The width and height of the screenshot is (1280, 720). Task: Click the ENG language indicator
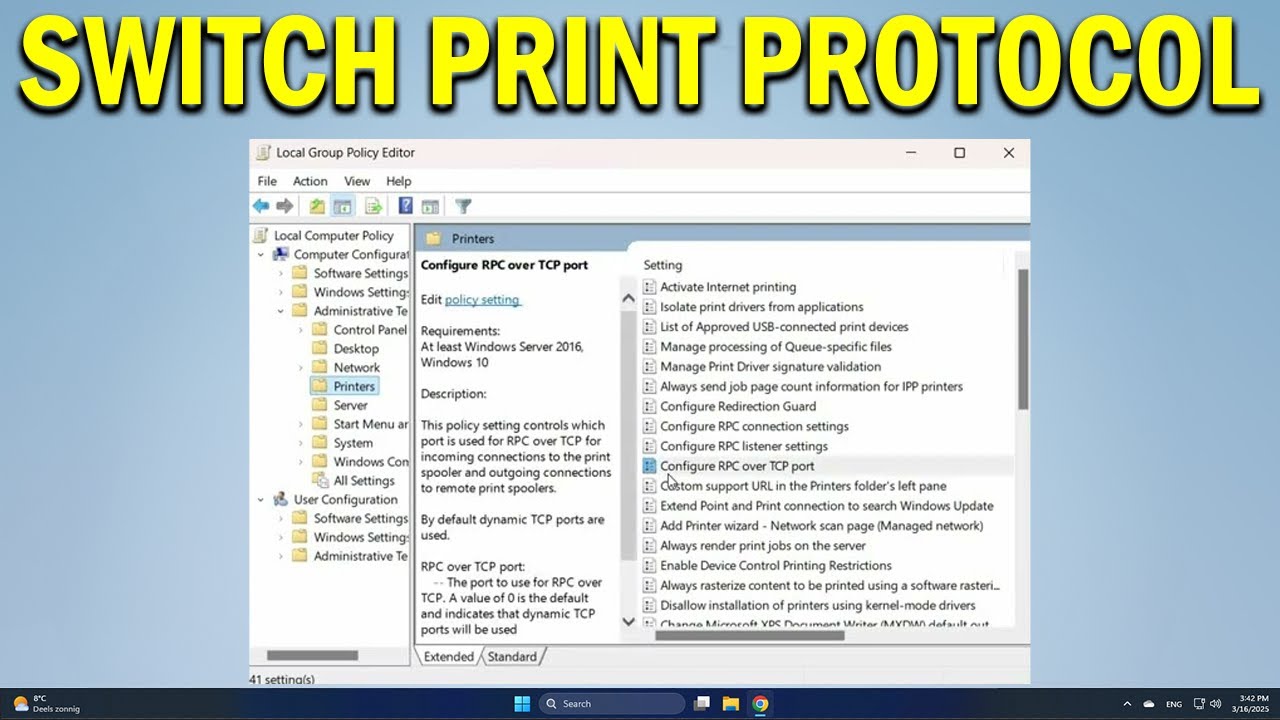(x=1174, y=704)
